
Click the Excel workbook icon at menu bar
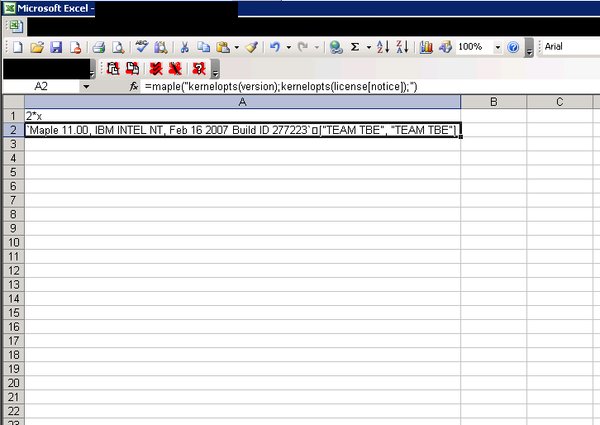coord(15,26)
